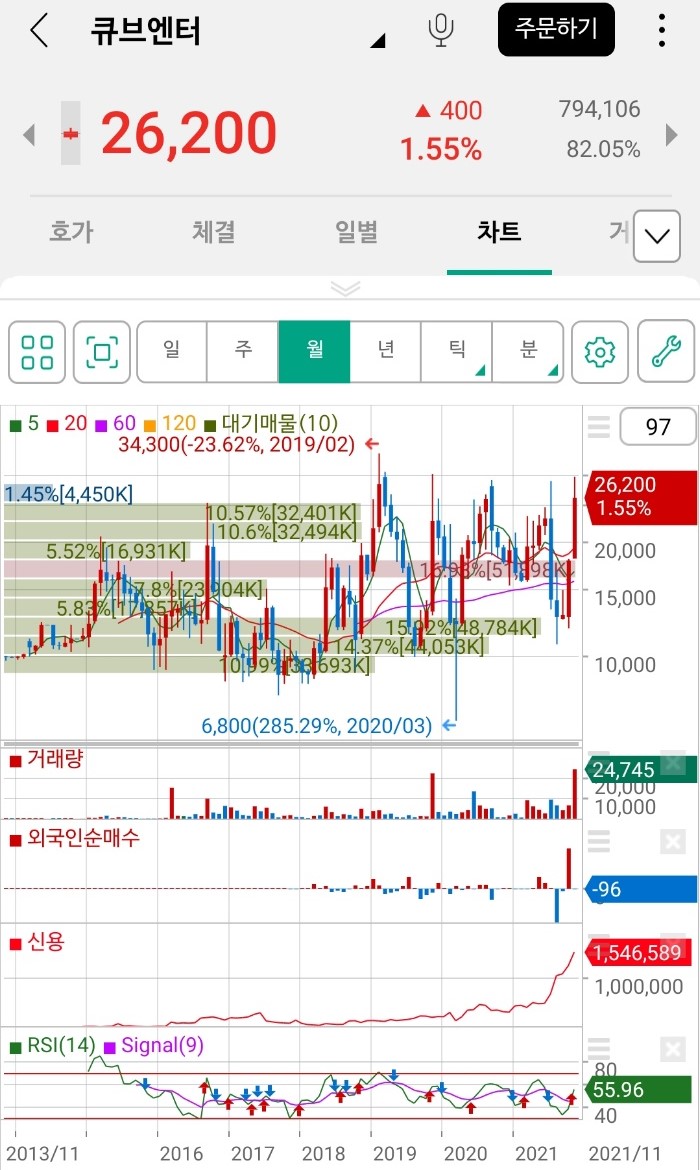Close the 신용 credit panel
This screenshot has width=700, height=1170.
pyautogui.click(x=672, y=945)
